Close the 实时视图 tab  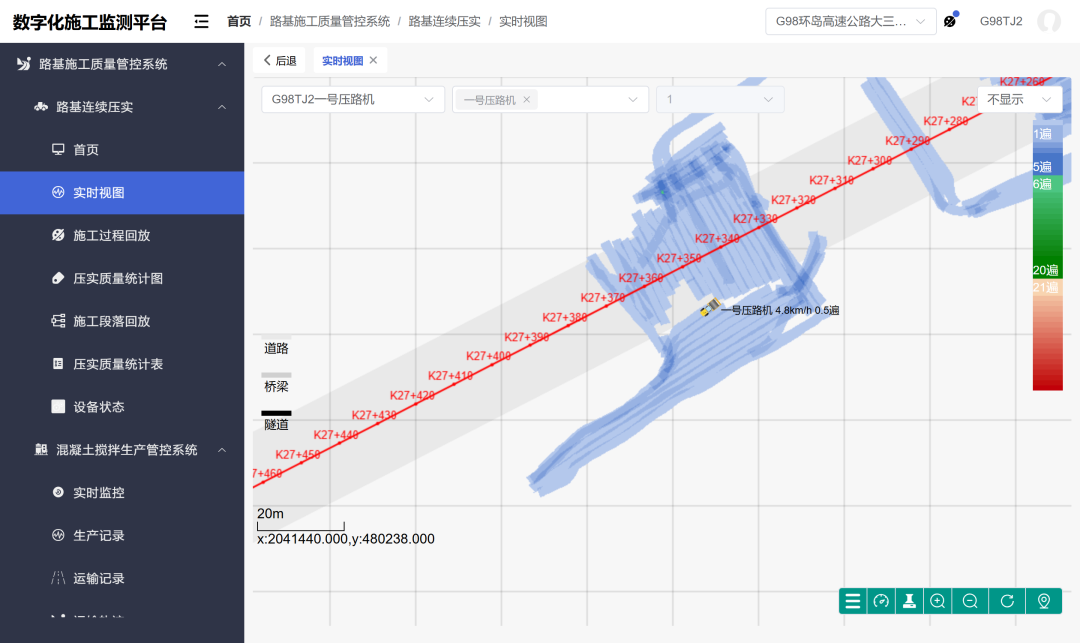(373, 61)
